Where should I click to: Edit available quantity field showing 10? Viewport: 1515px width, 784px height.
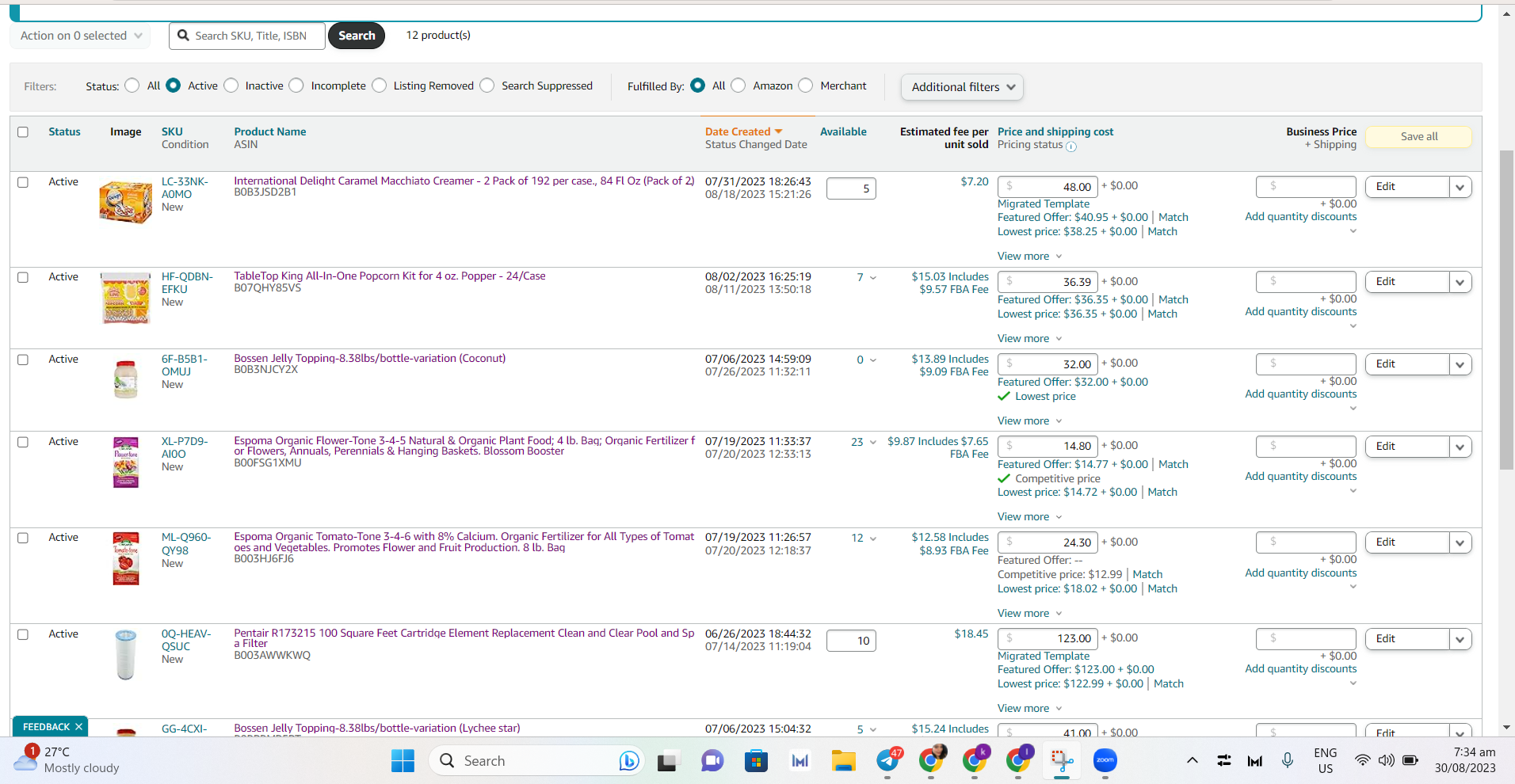tap(851, 641)
